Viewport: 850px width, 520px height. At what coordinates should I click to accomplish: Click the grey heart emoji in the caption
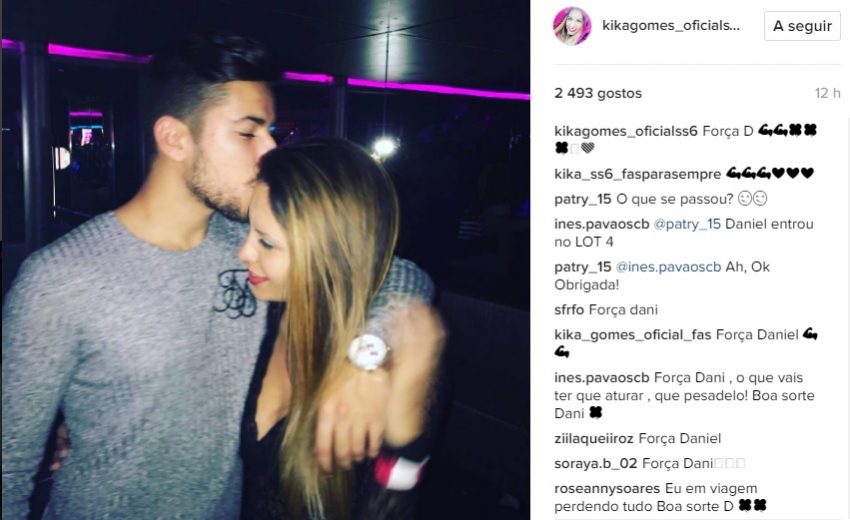(588, 147)
